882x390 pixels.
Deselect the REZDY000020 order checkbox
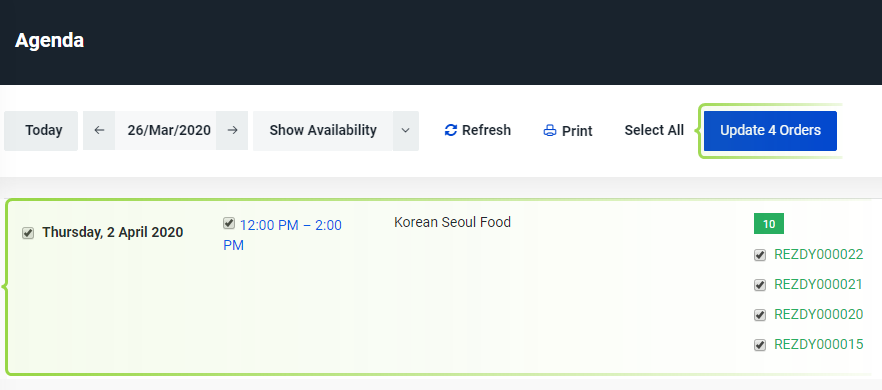click(x=760, y=315)
